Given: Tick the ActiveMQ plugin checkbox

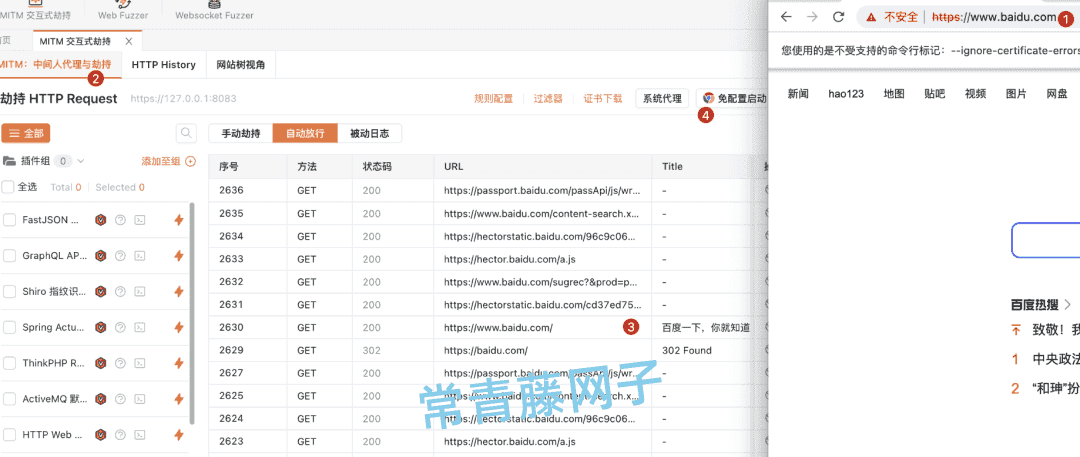Looking at the screenshot, I should pyautogui.click(x=10, y=399).
